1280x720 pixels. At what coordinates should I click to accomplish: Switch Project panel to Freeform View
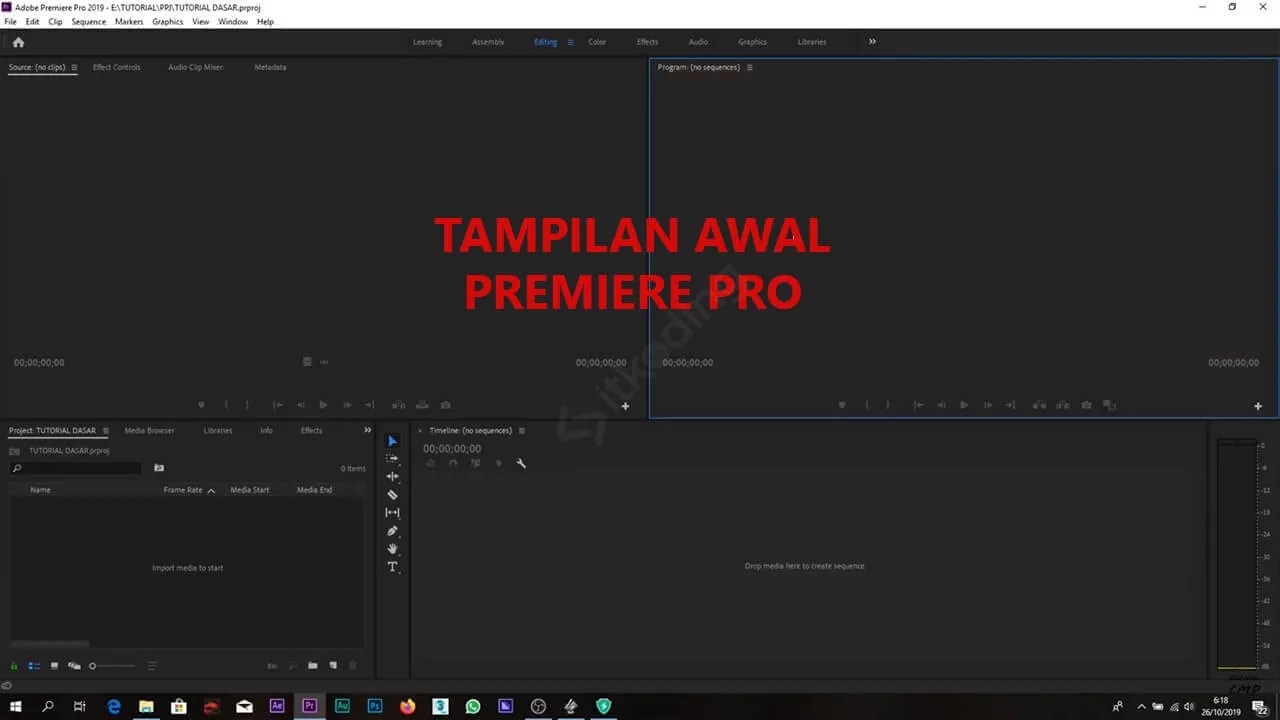(x=74, y=666)
